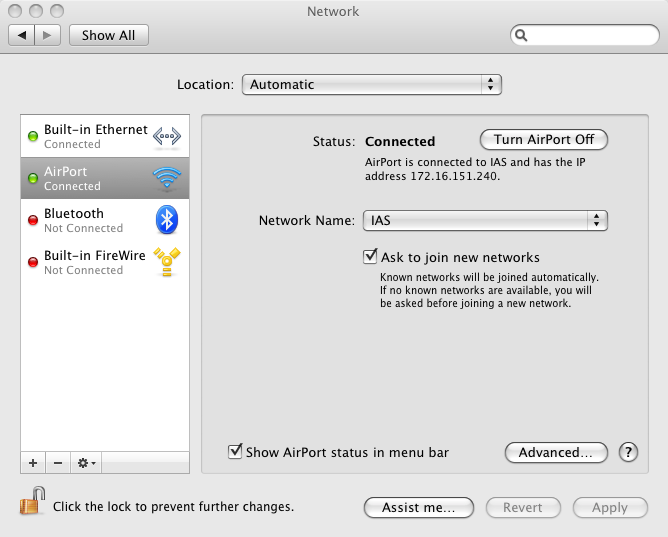
Task: Open the help question mark button
Action: 628,452
